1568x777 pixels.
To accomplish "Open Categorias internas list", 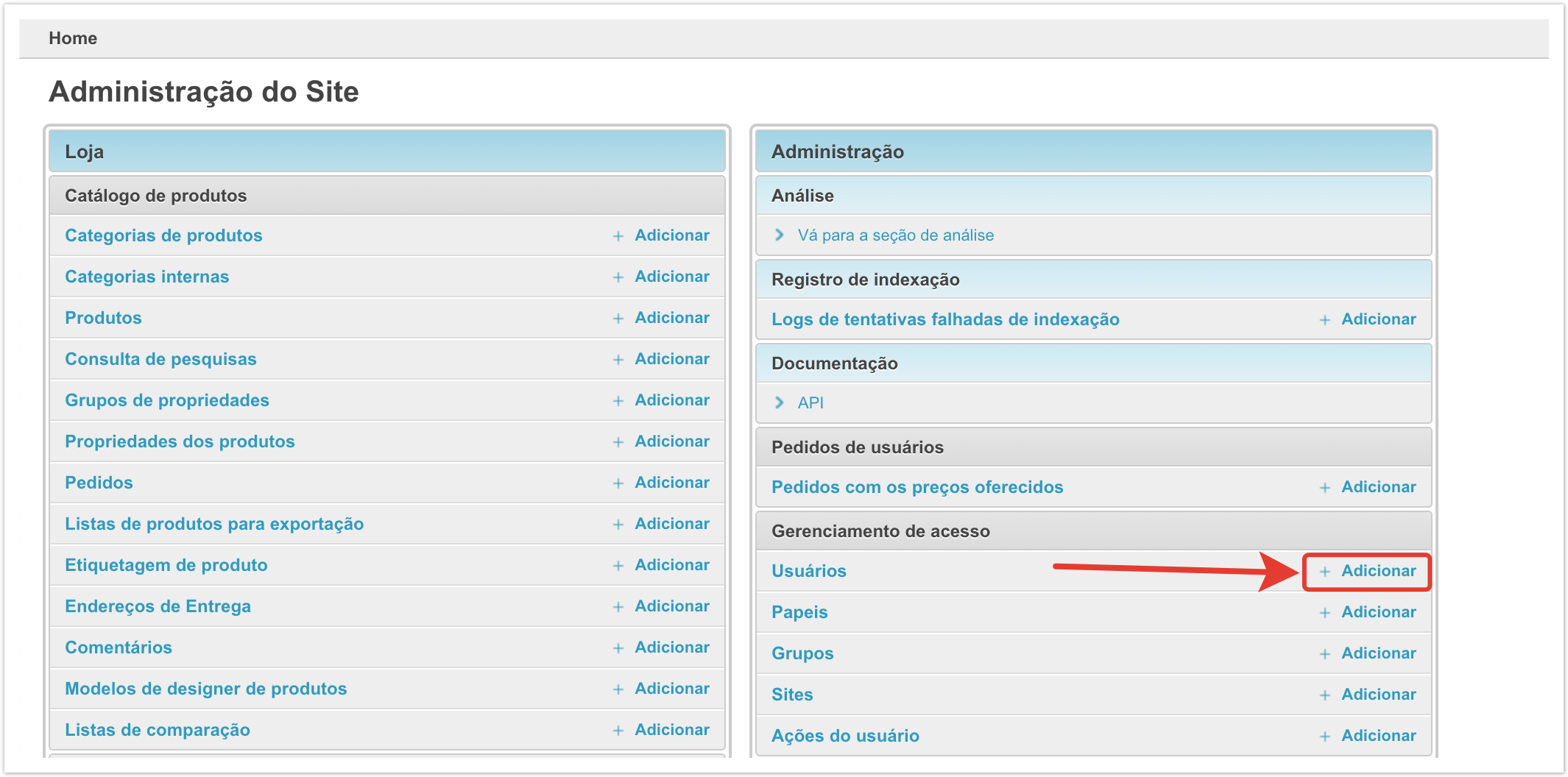I will pos(147,277).
